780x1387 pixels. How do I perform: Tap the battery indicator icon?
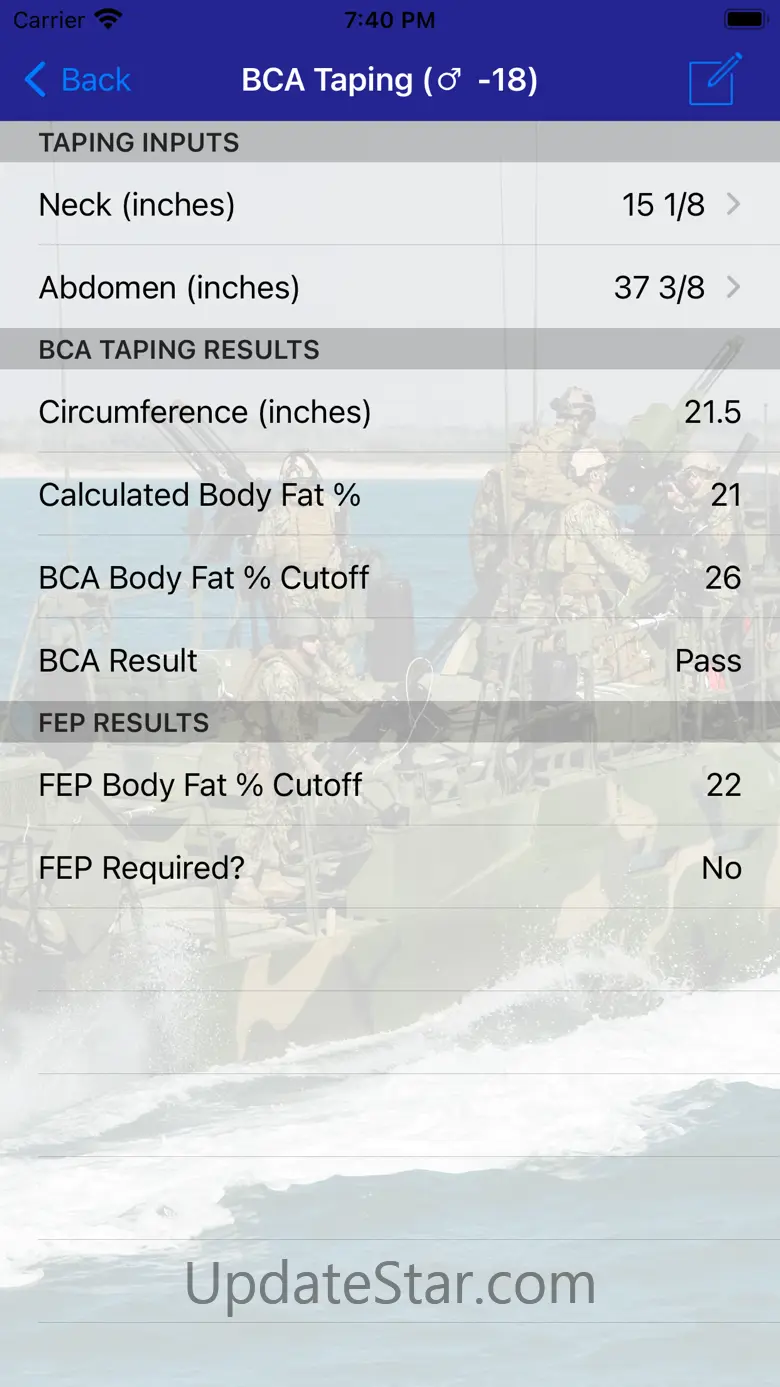click(745, 20)
